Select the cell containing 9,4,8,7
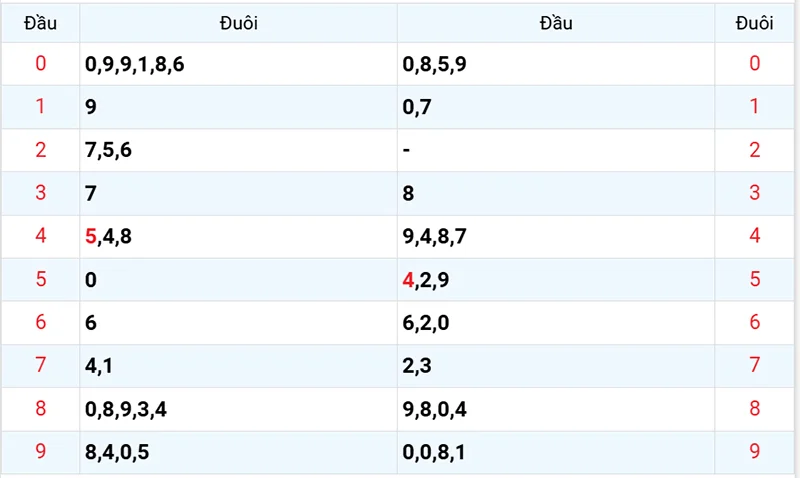 (x=434, y=237)
